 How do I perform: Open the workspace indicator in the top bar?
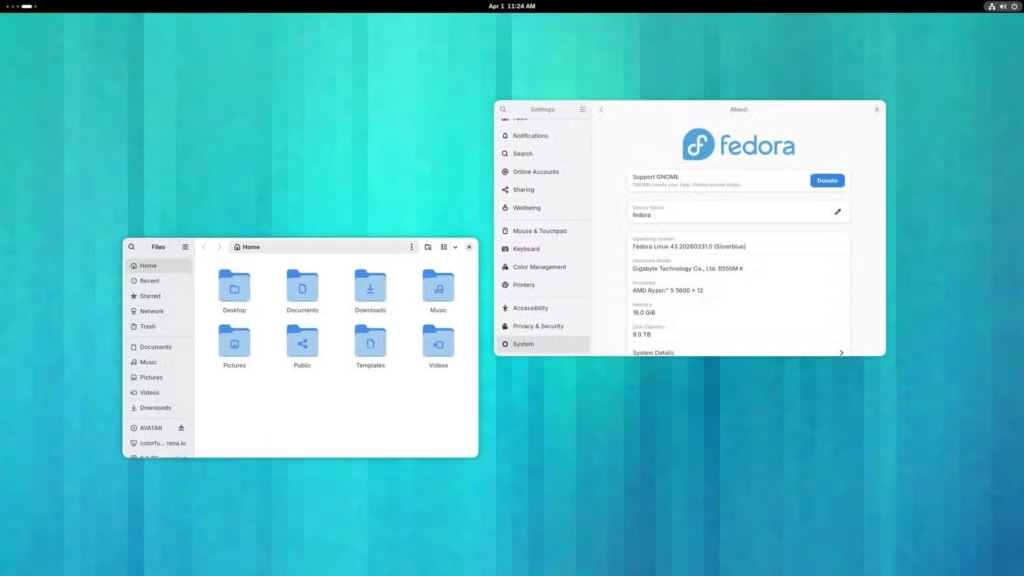click(x=22, y=6)
